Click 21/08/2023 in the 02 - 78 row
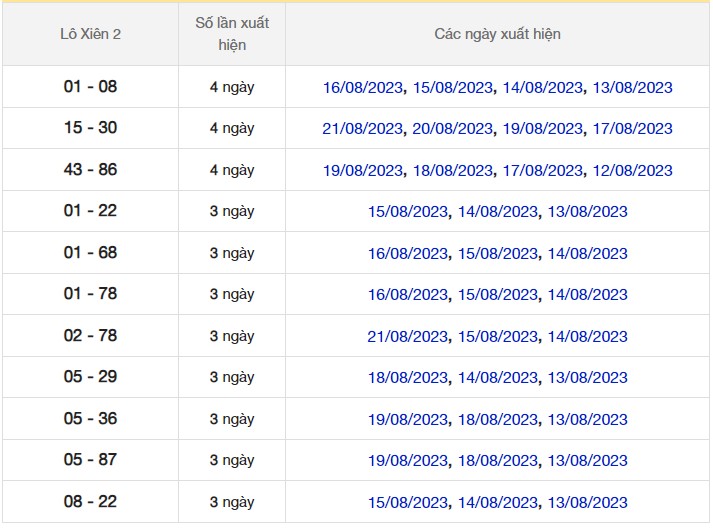This screenshot has height=528, width=713. (x=408, y=337)
